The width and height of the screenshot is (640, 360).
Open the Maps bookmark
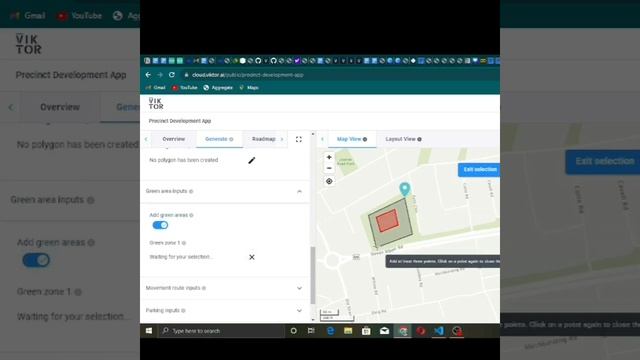pyautogui.click(x=249, y=88)
